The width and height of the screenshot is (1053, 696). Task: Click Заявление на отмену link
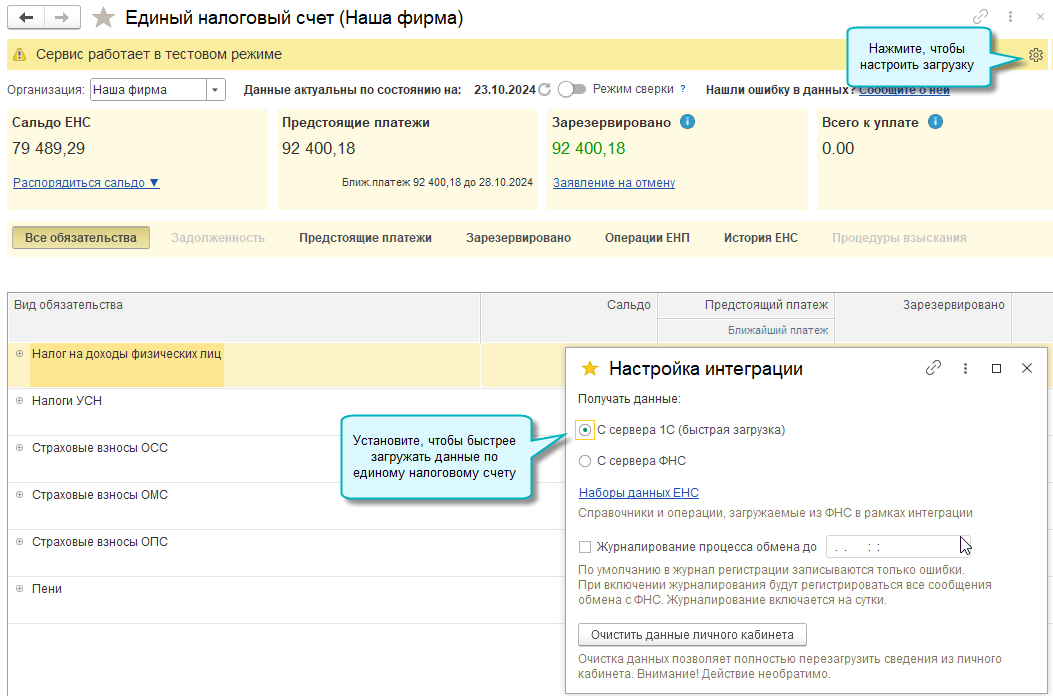point(614,183)
